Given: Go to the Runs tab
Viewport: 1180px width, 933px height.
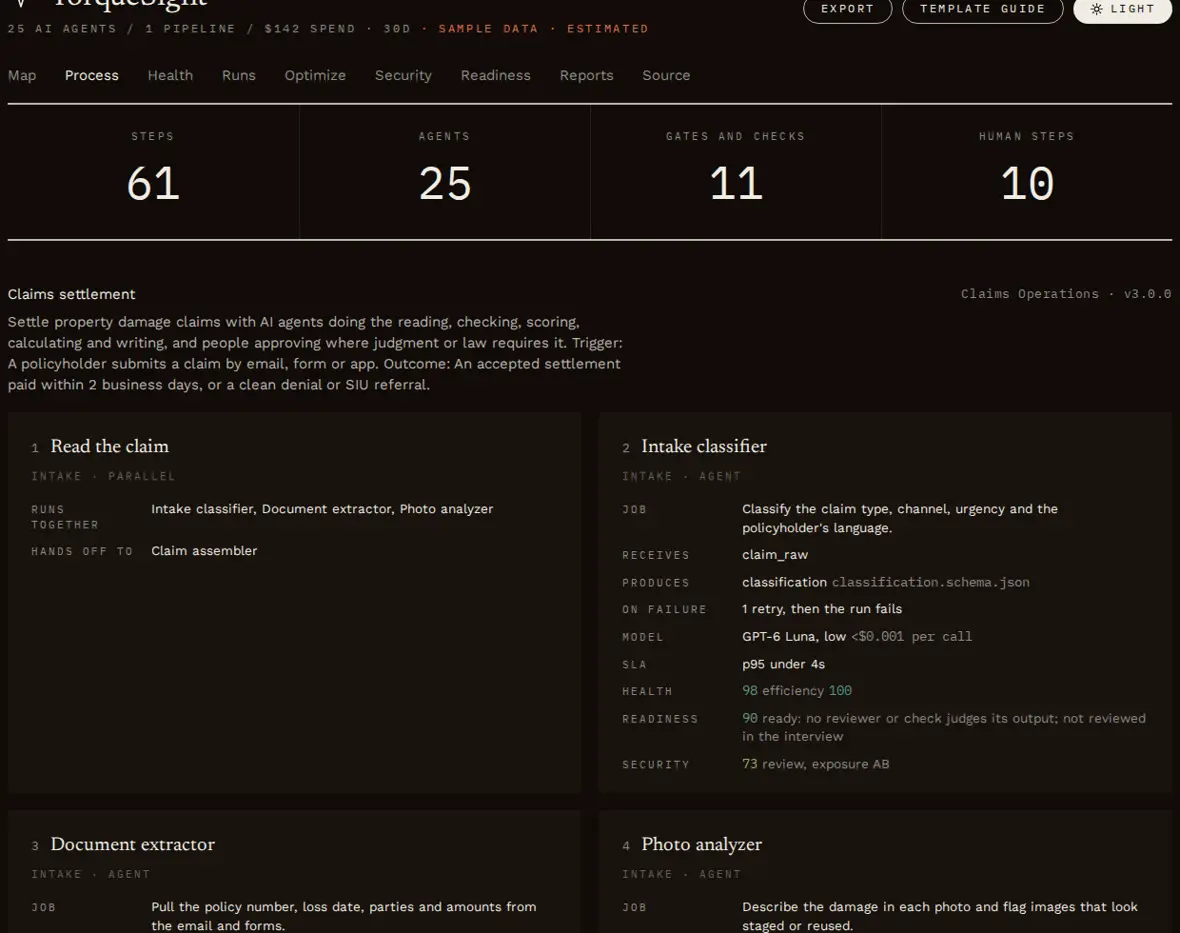Looking at the screenshot, I should [239, 75].
